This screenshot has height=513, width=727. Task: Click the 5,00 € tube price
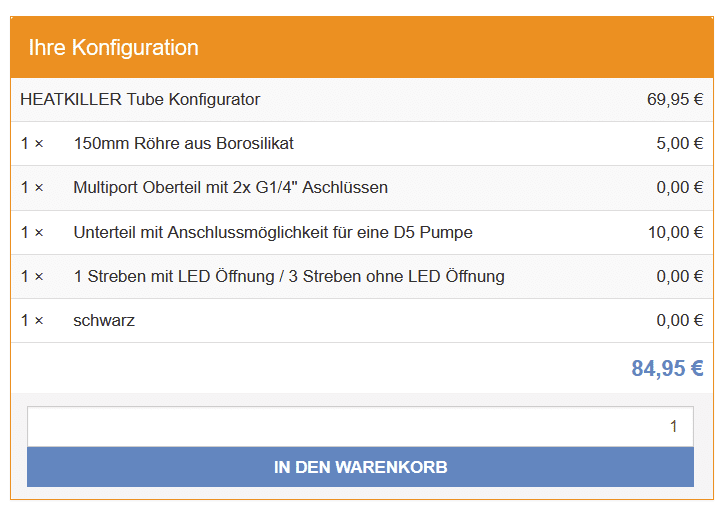pos(680,143)
